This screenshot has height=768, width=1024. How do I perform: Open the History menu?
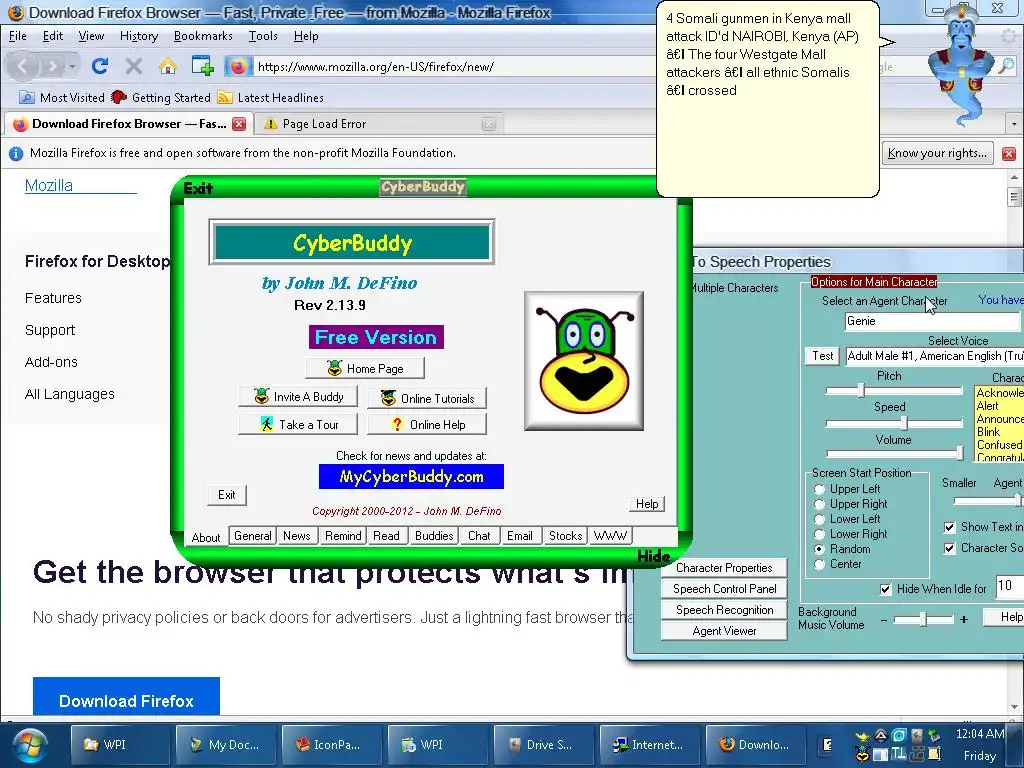click(138, 36)
